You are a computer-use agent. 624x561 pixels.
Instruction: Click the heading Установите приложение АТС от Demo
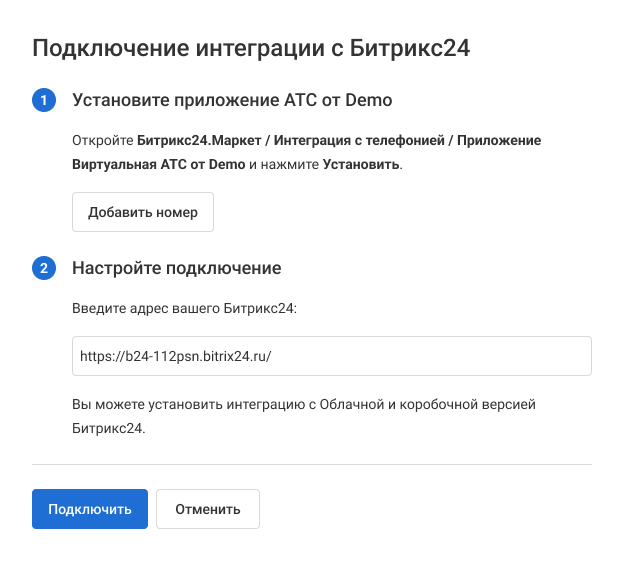pos(232,100)
